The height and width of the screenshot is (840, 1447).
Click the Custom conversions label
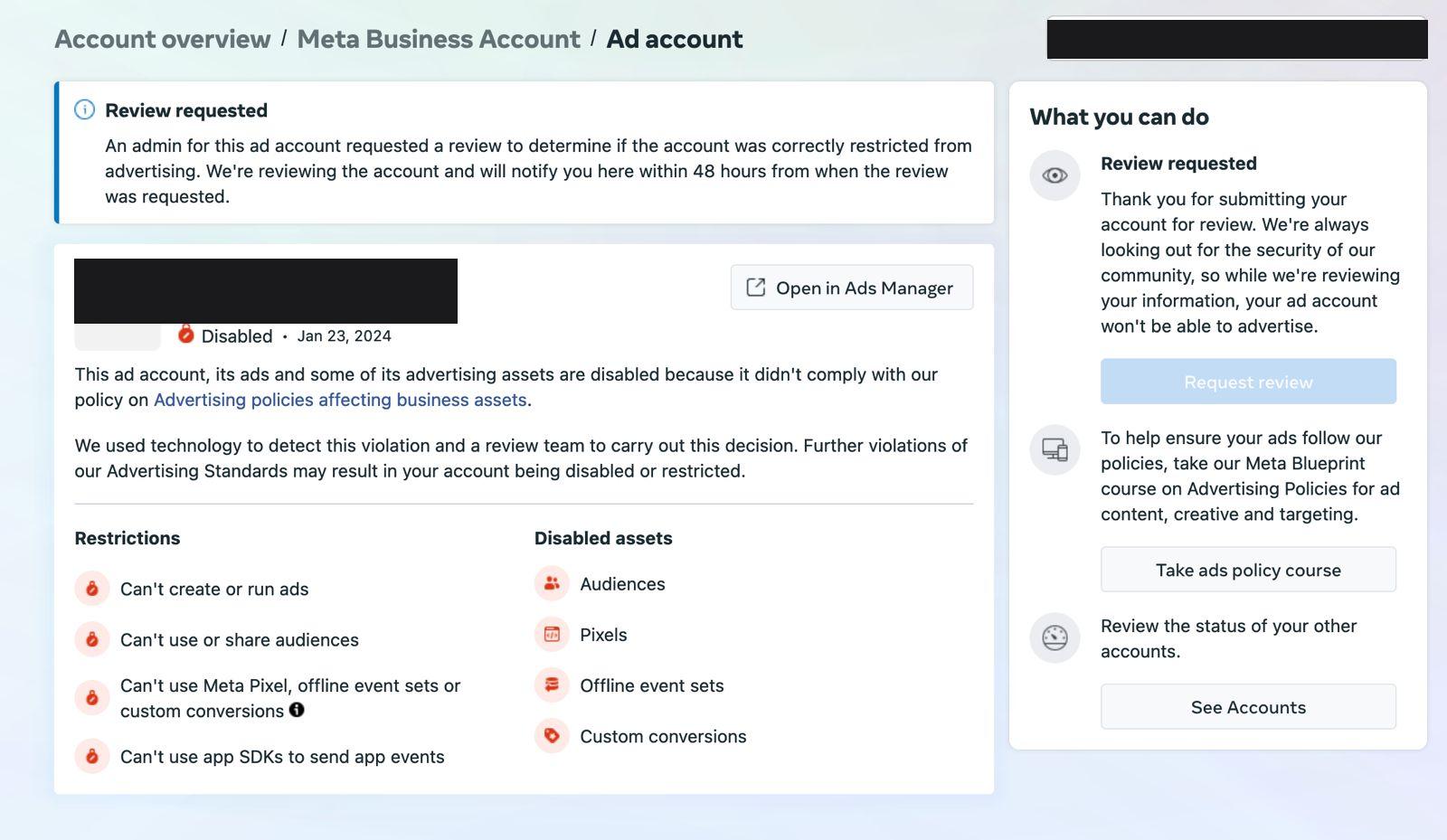pyautogui.click(x=663, y=736)
